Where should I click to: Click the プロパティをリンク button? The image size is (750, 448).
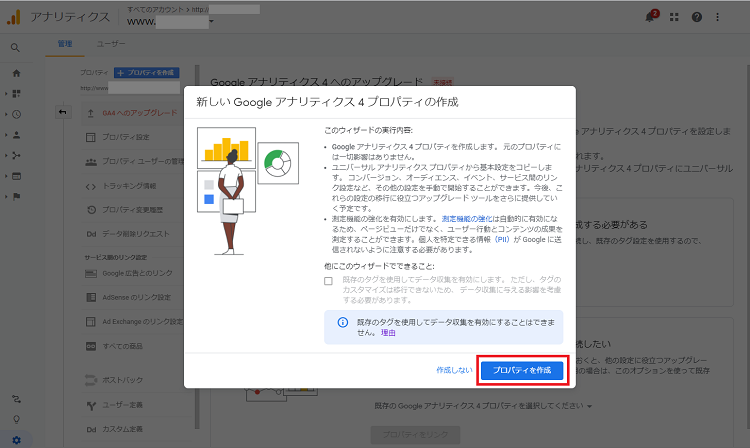[x=415, y=435]
